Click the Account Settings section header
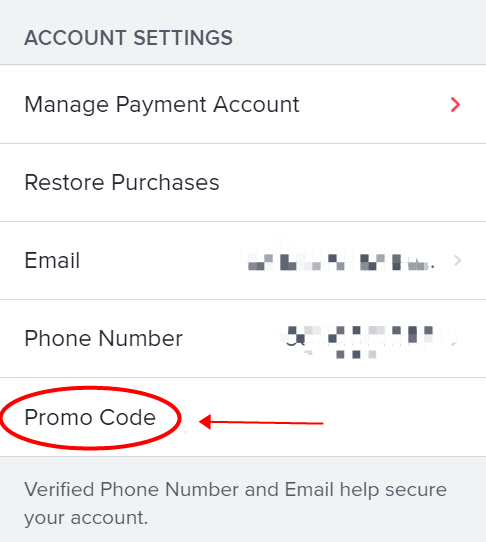The width and height of the screenshot is (486, 542). point(129,38)
